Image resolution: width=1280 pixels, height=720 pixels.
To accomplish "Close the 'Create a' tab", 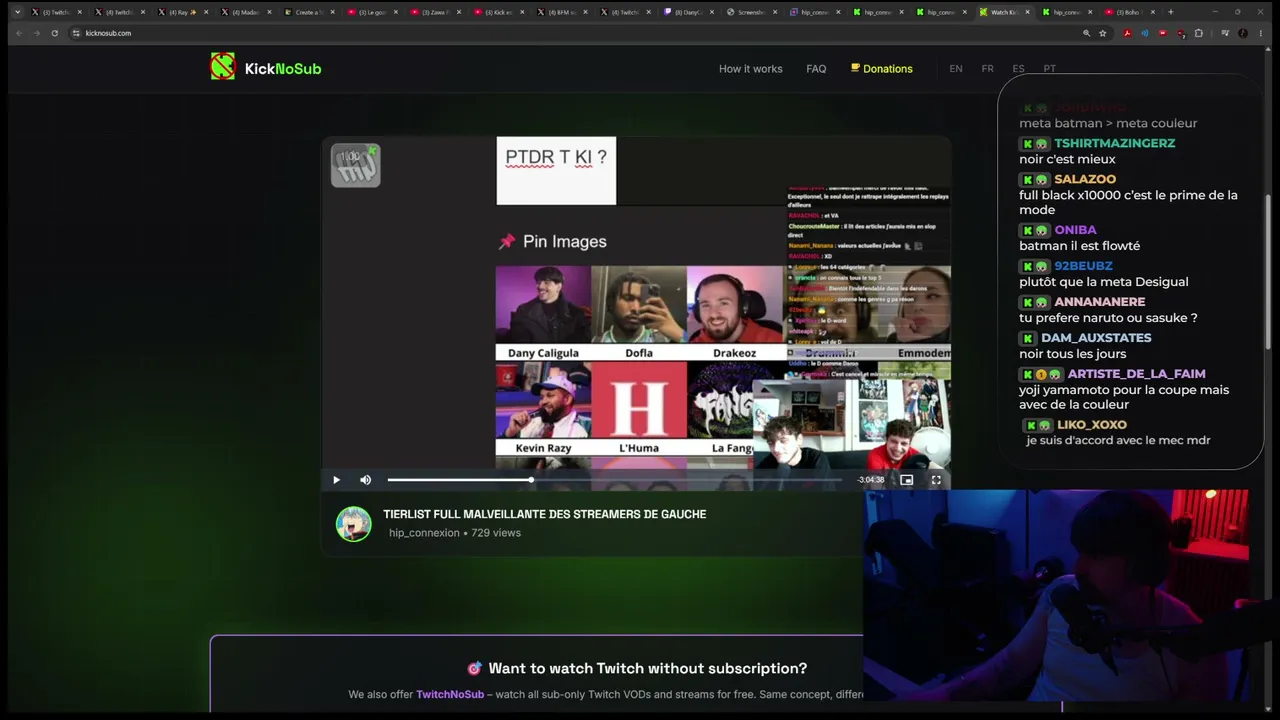I will point(332,12).
